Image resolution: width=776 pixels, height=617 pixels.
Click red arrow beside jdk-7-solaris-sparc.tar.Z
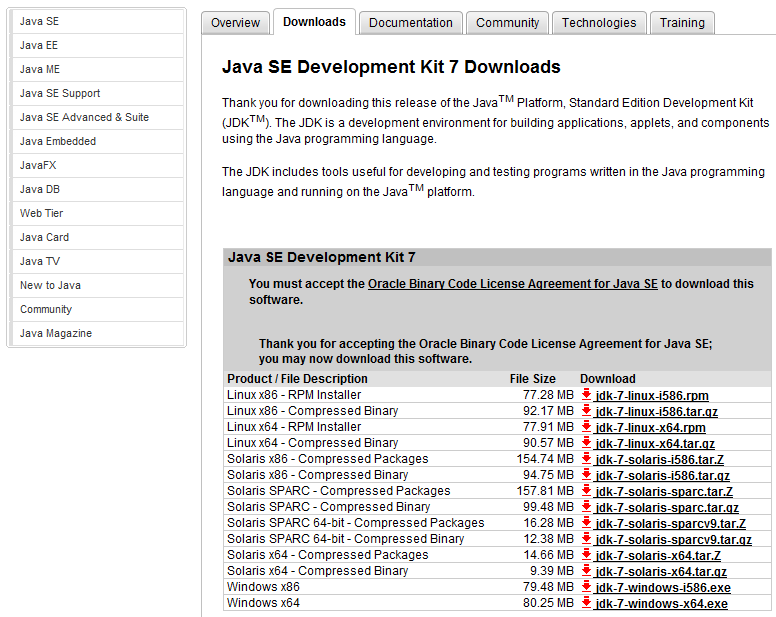[x=586, y=491]
